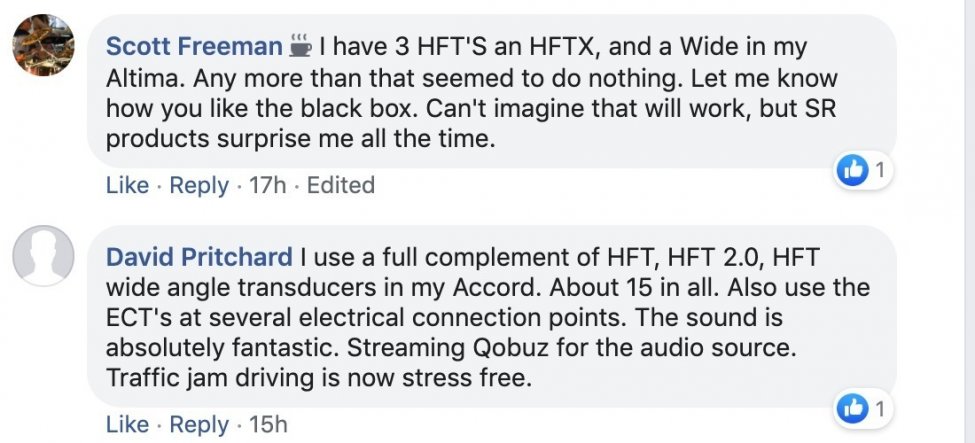Reply to Scott Freeman's comment

tap(198, 185)
